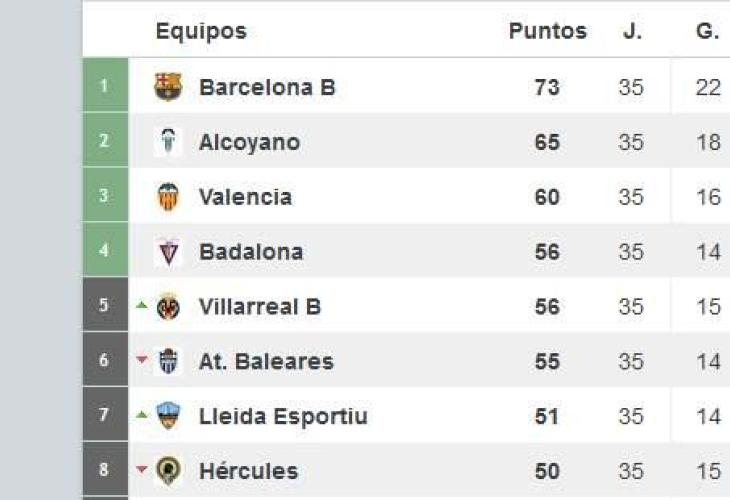This screenshot has height=500, width=730.
Task: Click the Hércules team crest
Action: (168, 471)
